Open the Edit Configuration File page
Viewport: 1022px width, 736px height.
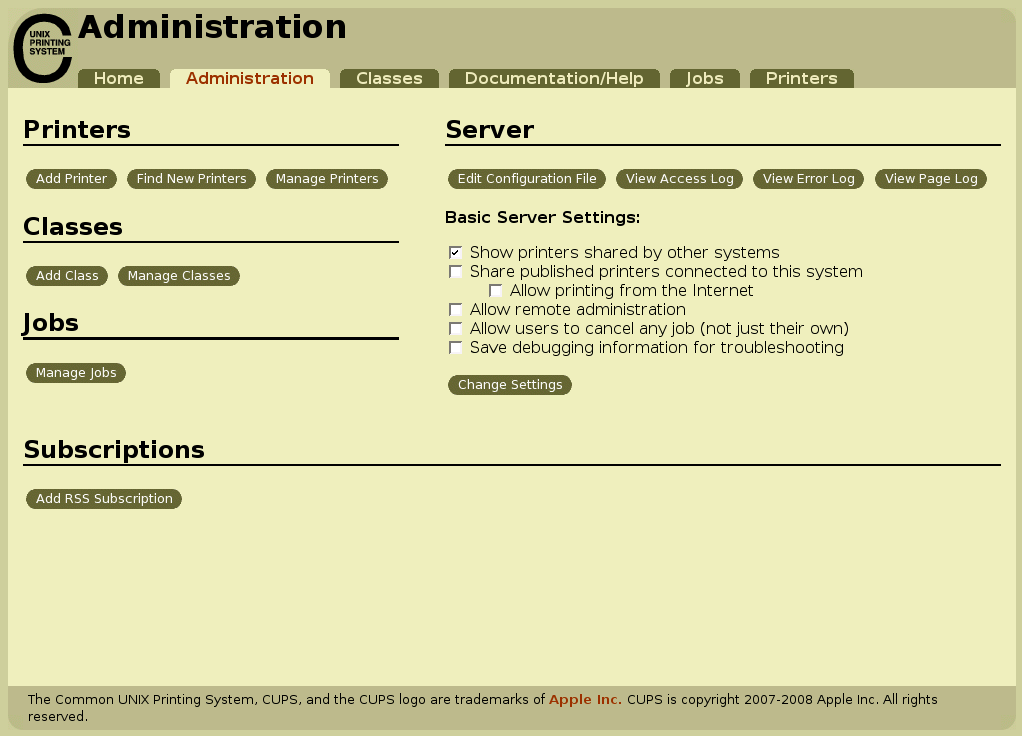pos(526,178)
